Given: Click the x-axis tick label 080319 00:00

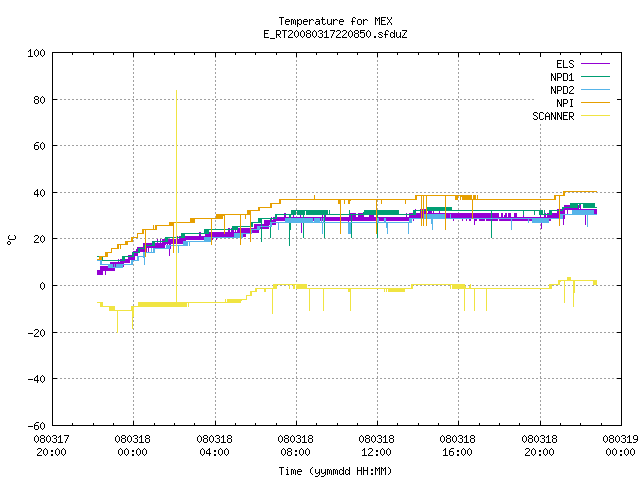Looking at the screenshot, I should (620, 446).
